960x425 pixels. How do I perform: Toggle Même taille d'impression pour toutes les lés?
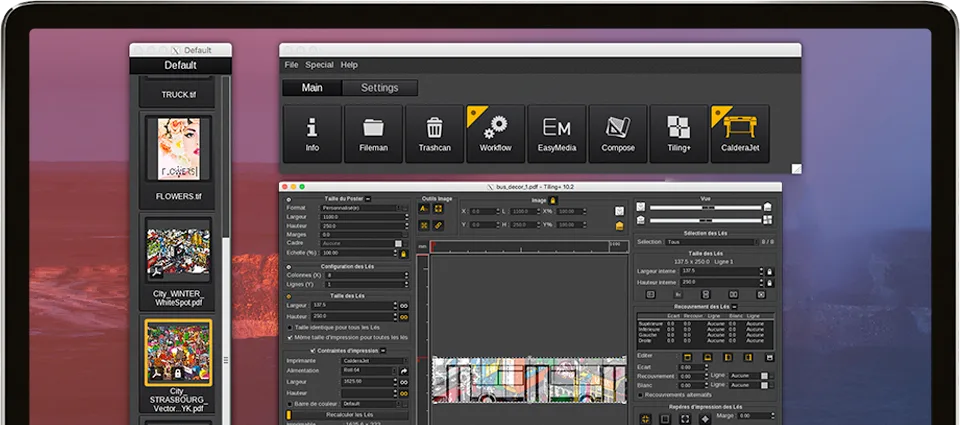click(x=290, y=337)
